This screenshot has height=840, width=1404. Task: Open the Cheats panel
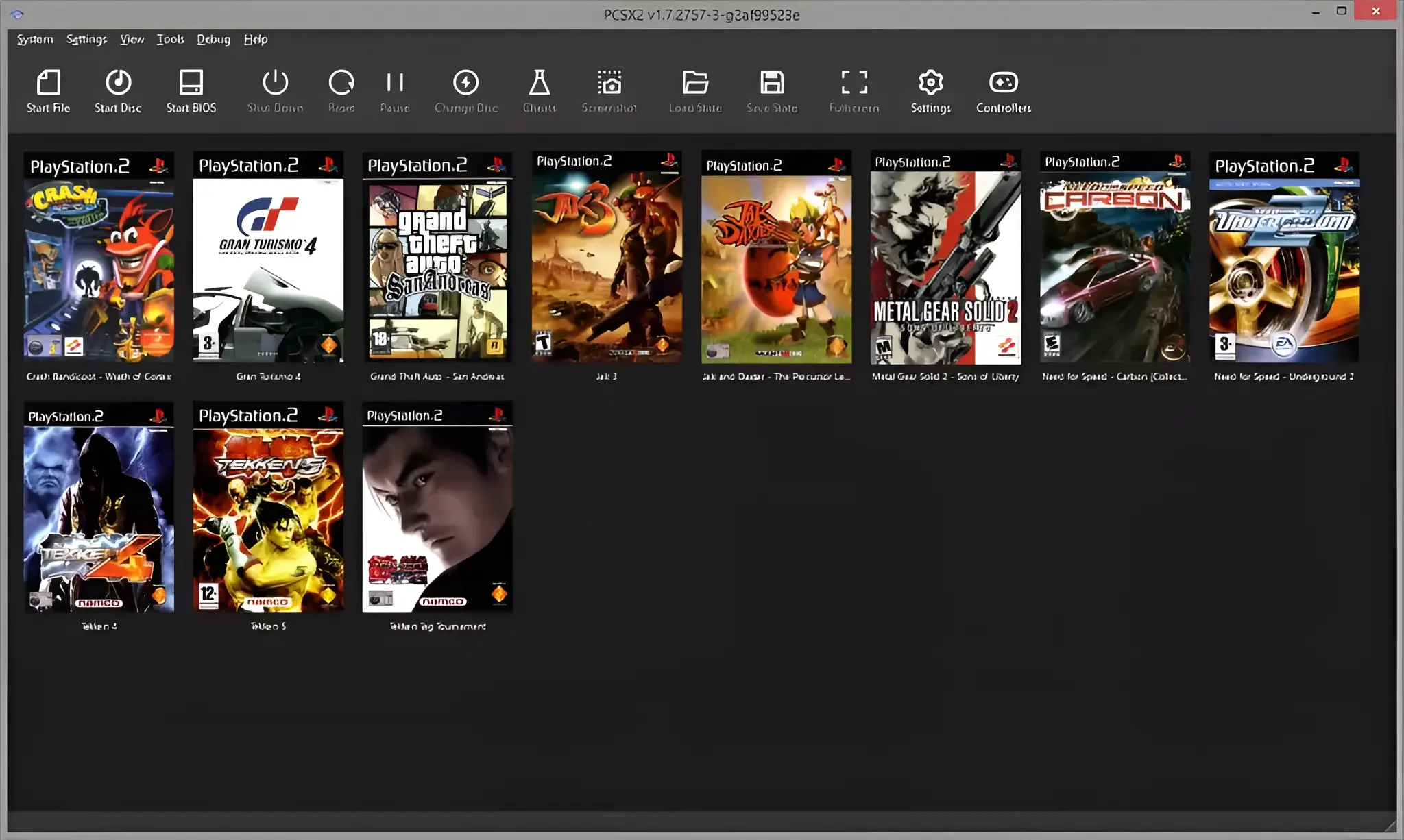[540, 89]
